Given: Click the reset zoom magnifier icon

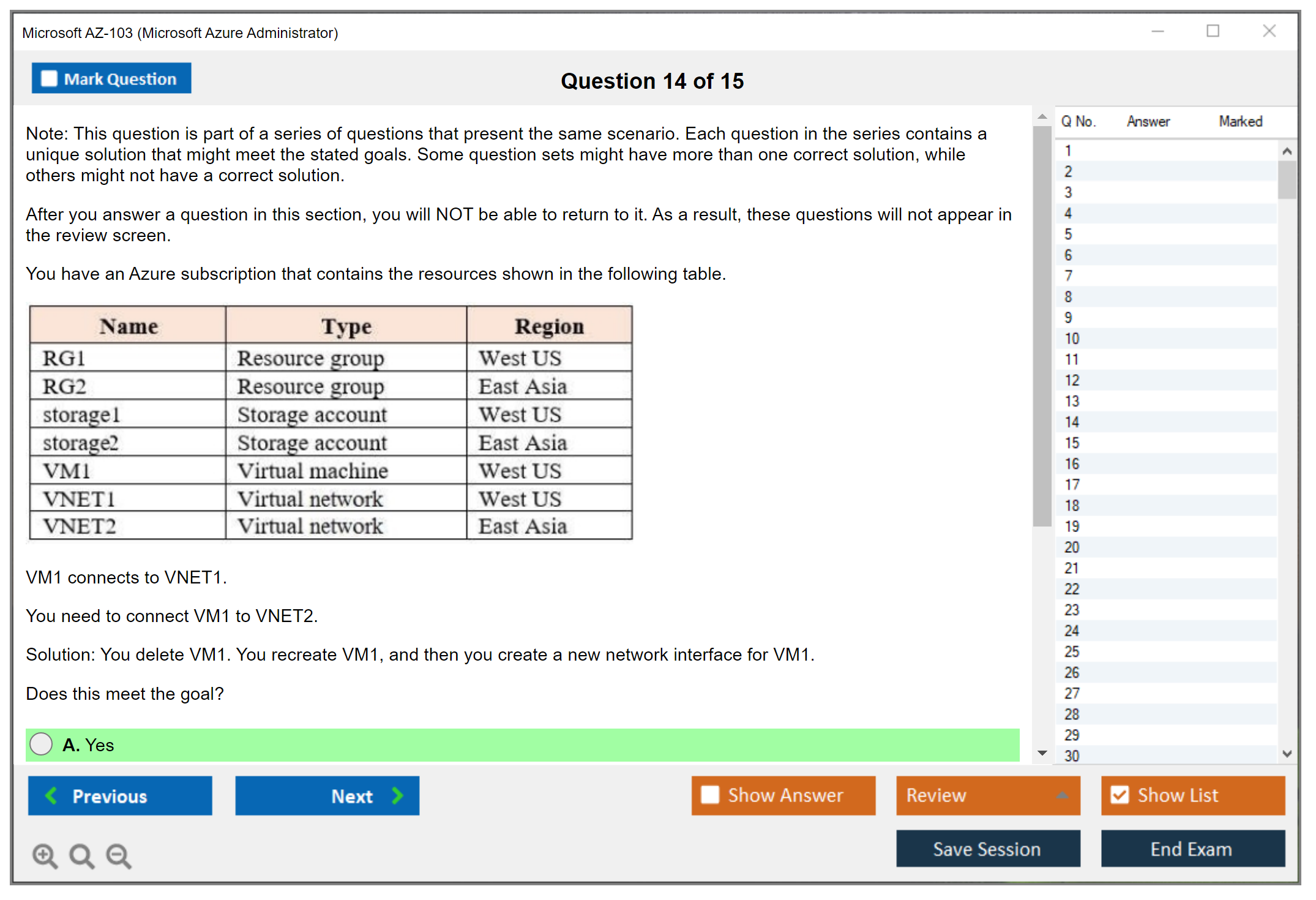Looking at the screenshot, I should [x=81, y=856].
